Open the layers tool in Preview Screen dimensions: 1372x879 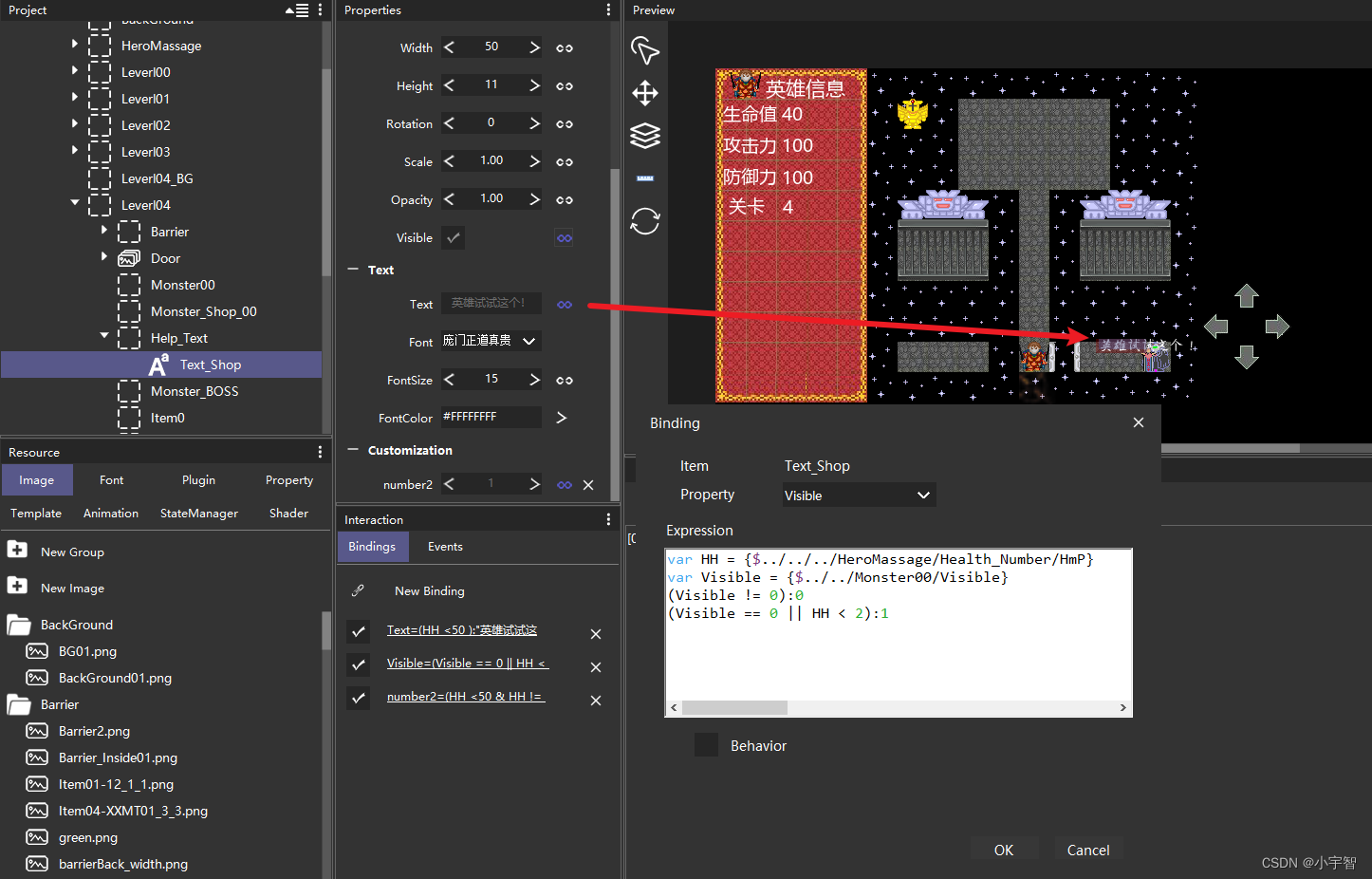(645, 136)
